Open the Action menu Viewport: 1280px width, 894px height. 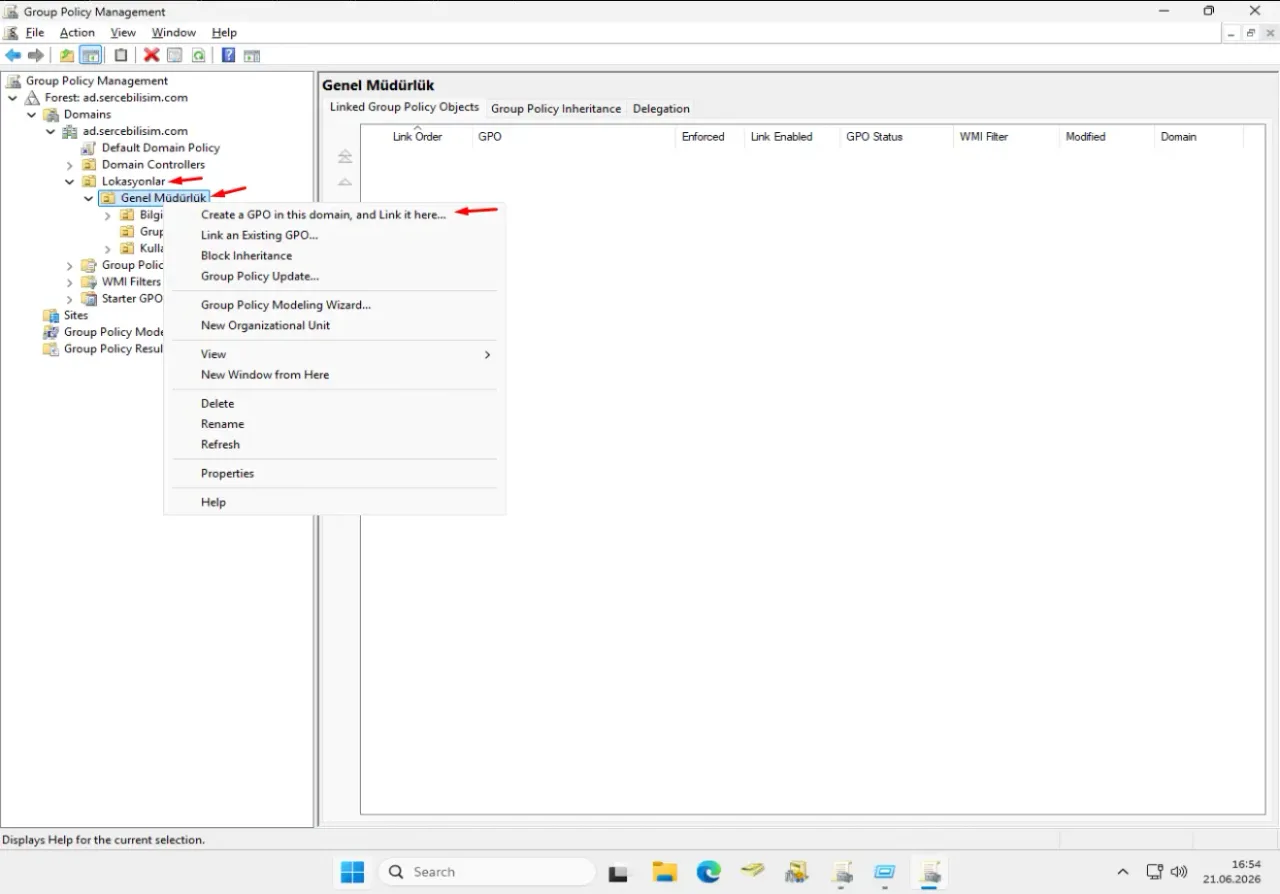77,33
